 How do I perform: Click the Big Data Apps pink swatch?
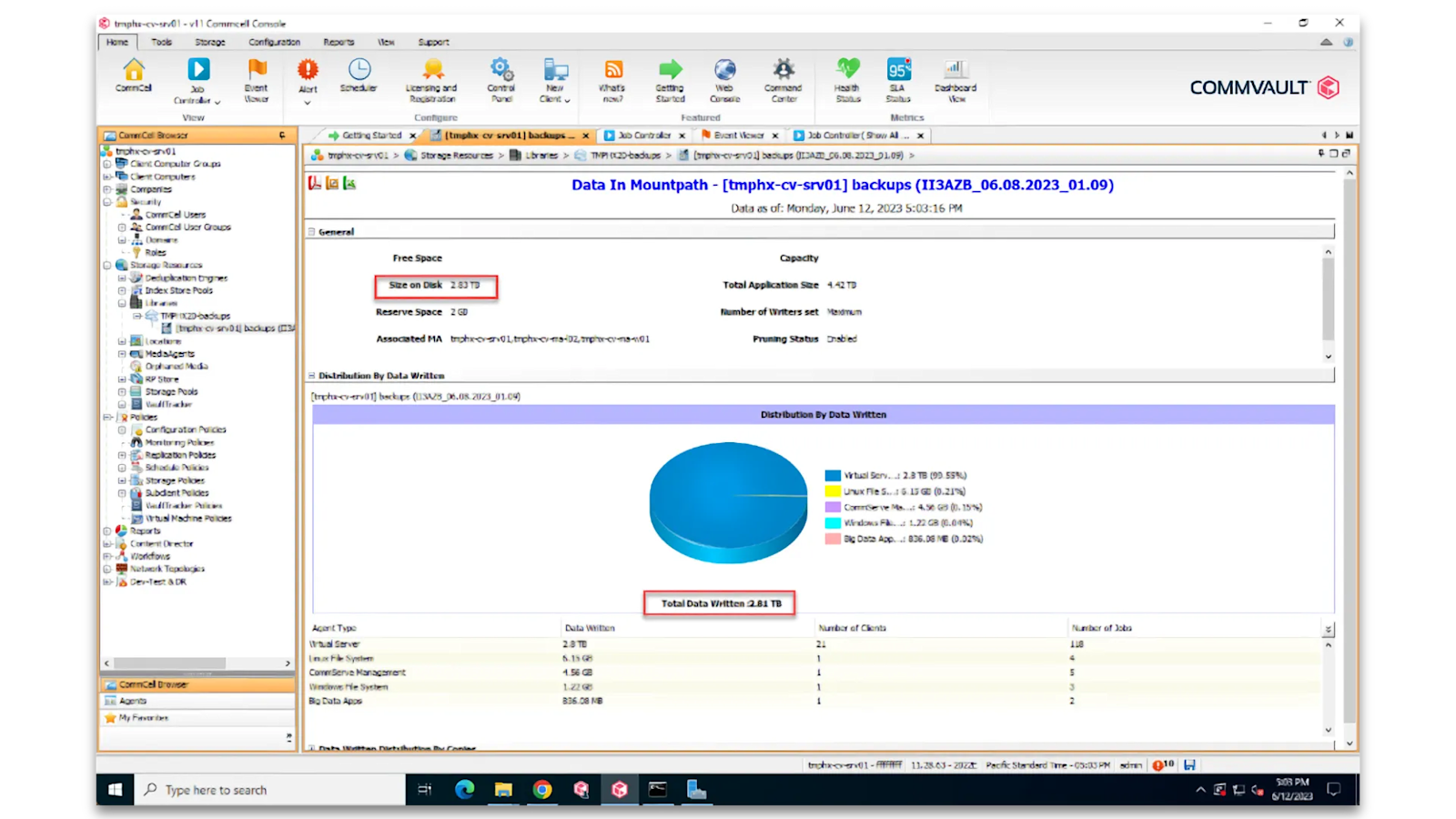pyautogui.click(x=833, y=539)
